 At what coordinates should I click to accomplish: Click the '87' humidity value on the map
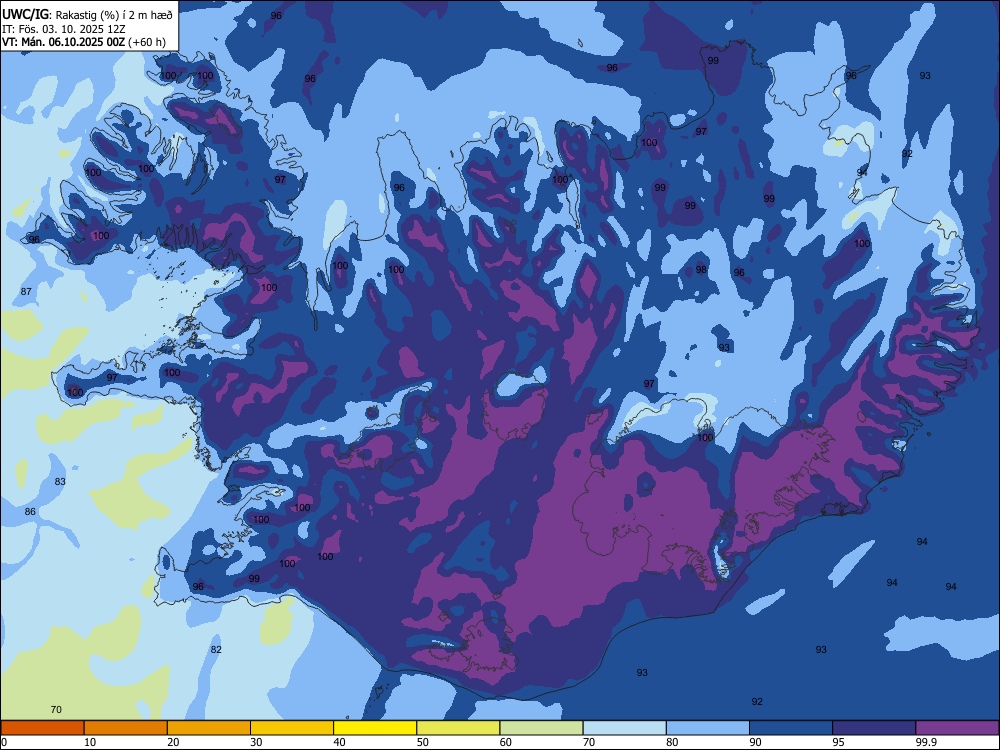pyautogui.click(x=26, y=291)
